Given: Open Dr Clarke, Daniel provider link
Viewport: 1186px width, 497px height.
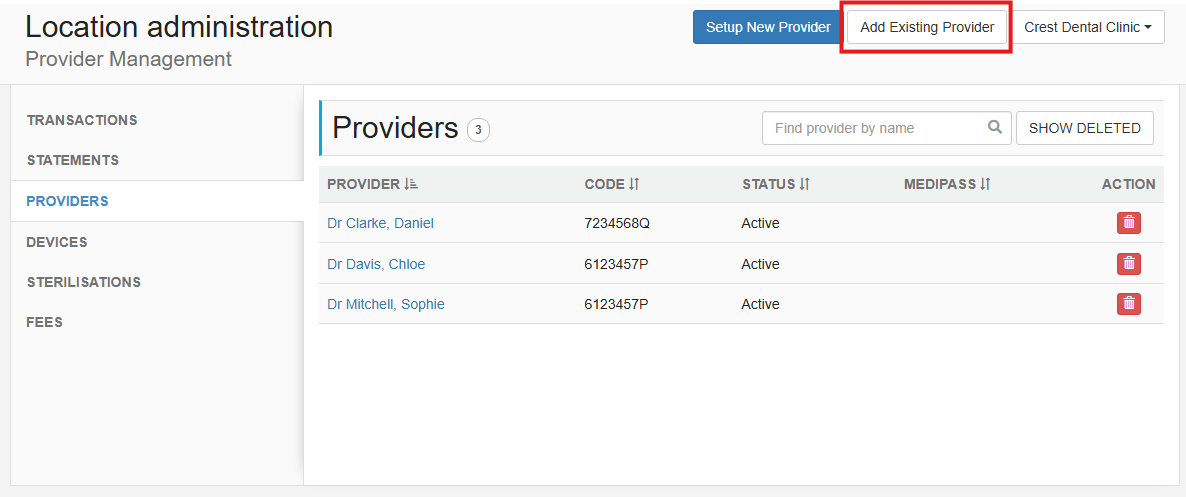Looking at the screenshot, I should click(x=380, y=223).
